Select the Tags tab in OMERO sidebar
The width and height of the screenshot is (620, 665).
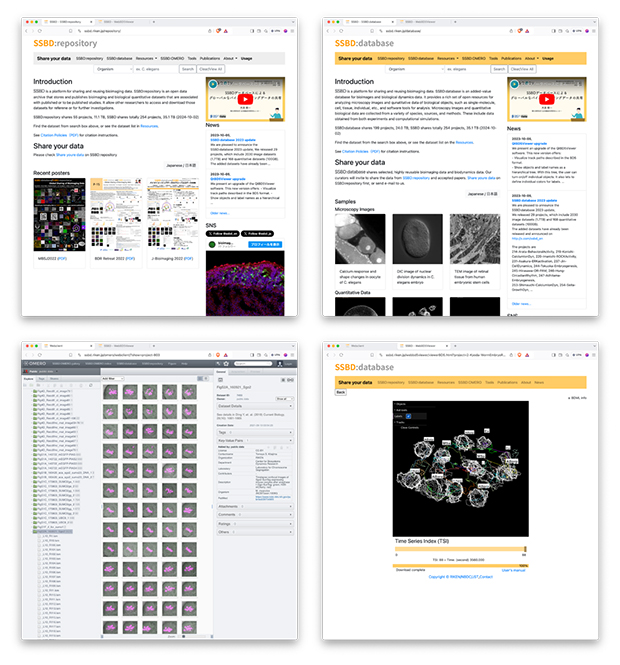point(41,379)
